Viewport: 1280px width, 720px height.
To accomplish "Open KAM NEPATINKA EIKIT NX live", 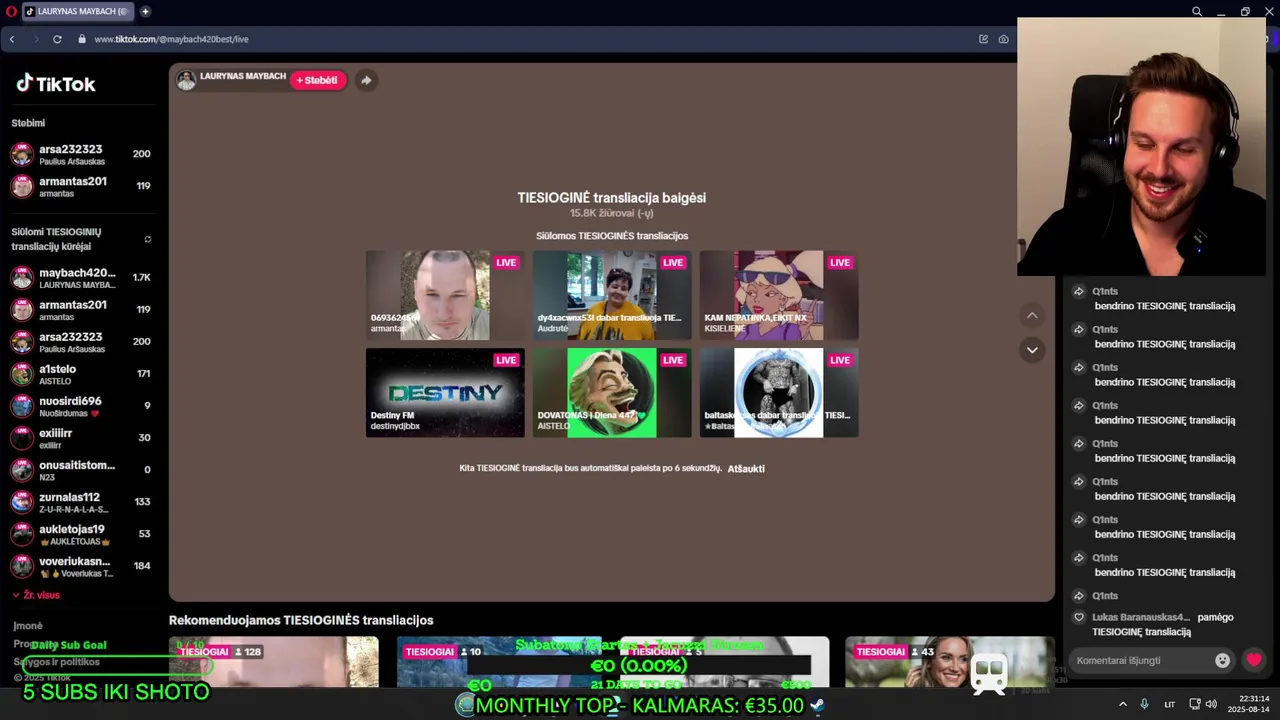I will pyautogui.click(x=779, y=295).
